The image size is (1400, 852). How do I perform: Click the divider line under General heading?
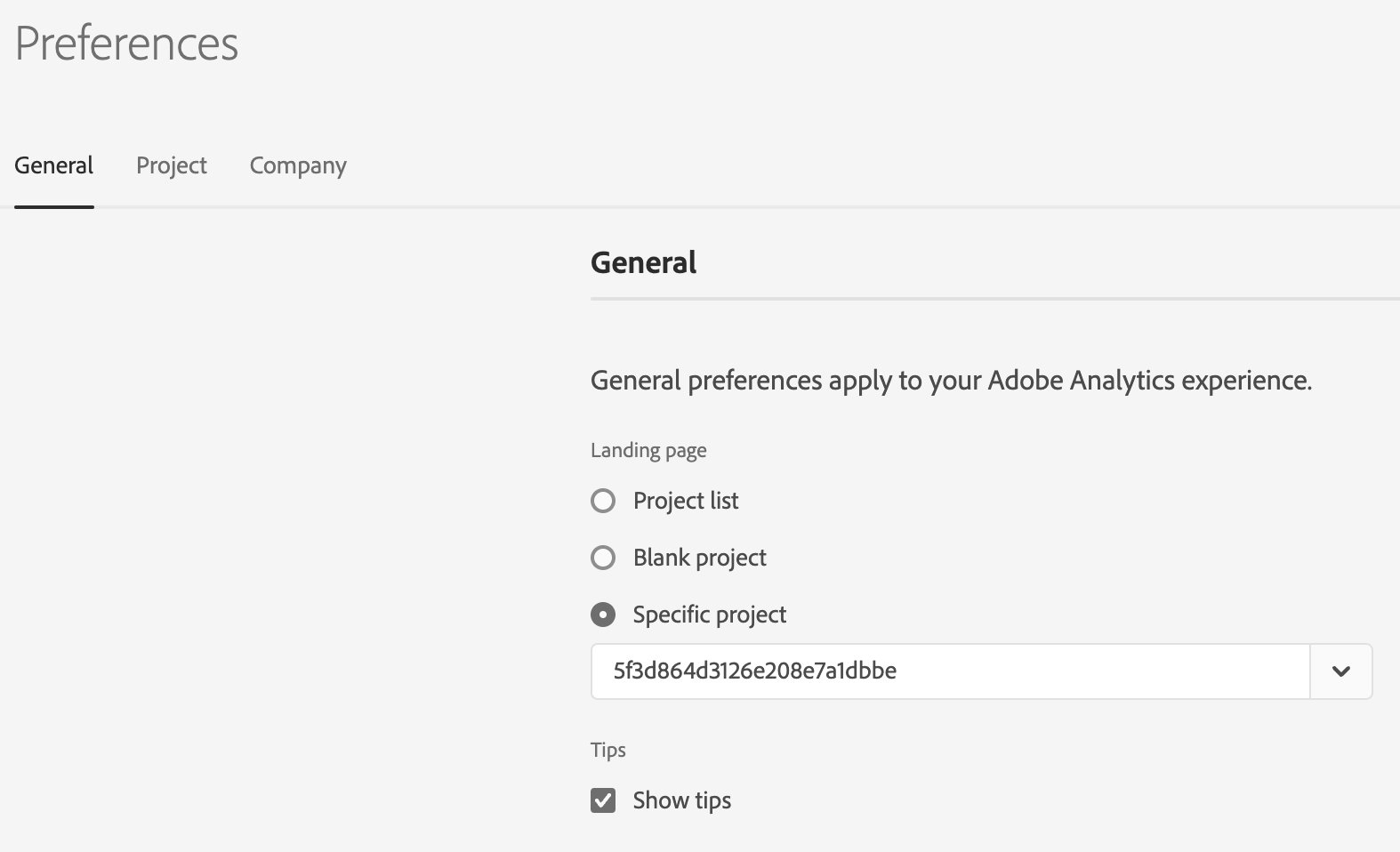(x=994, y=299)
